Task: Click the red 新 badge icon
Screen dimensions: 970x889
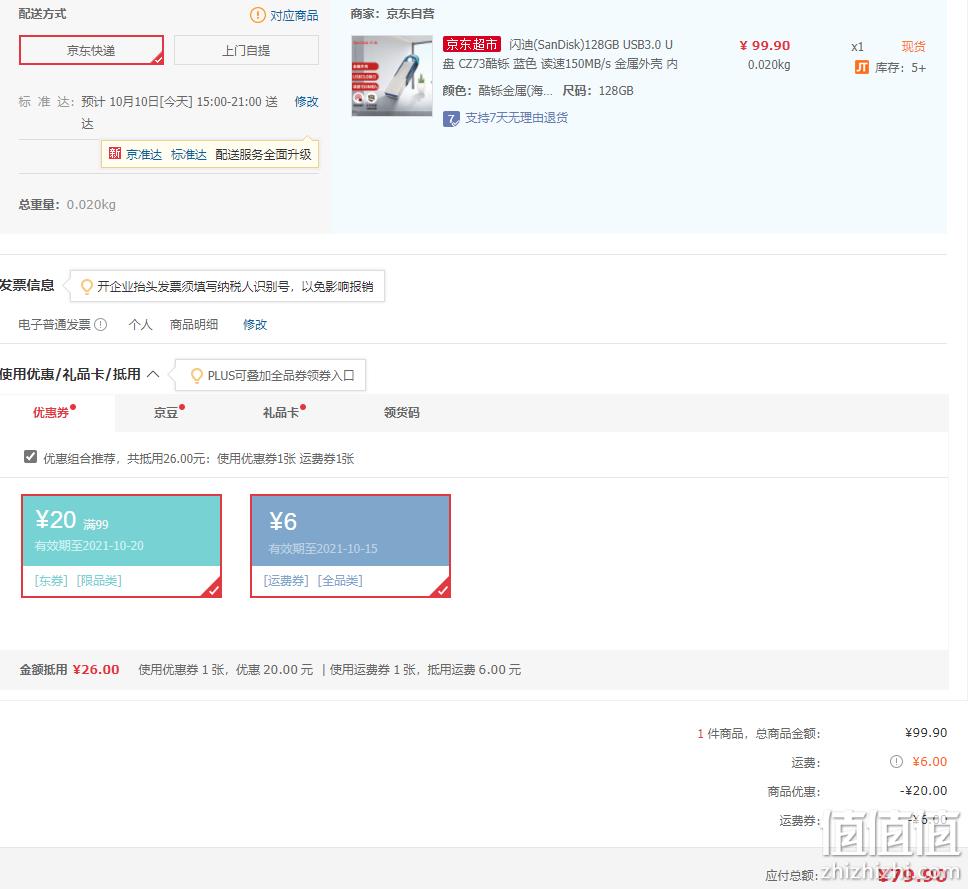Action: (x=114, y=153)
